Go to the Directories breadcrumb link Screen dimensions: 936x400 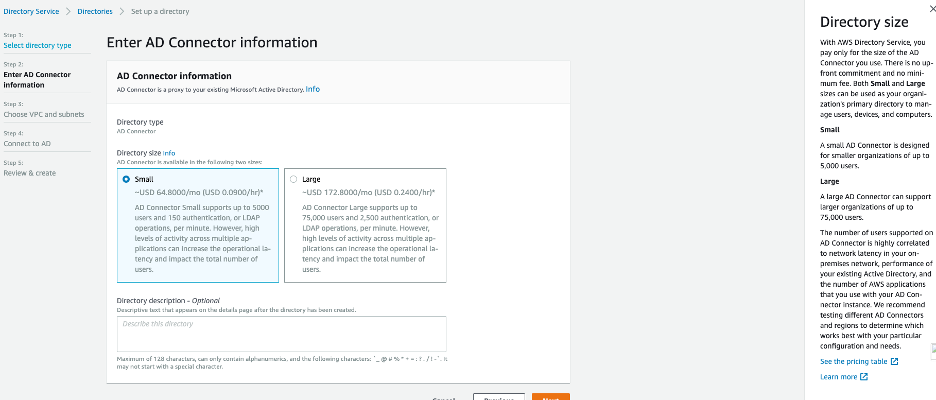pyautogui.click(x=95, y=11)
